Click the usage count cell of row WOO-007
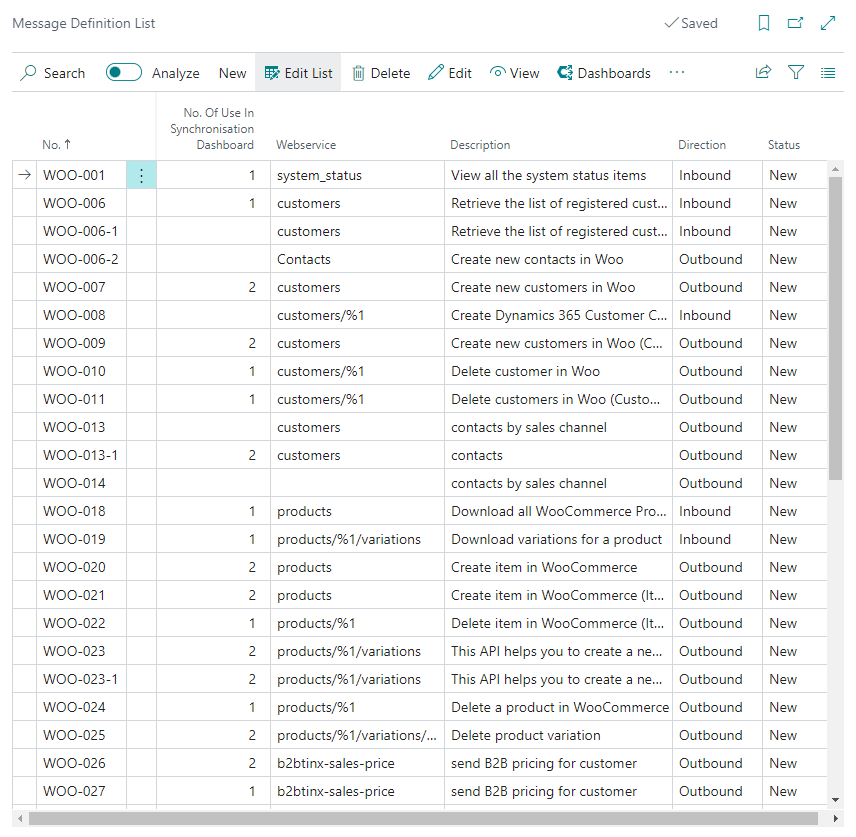 coord(213,287)
